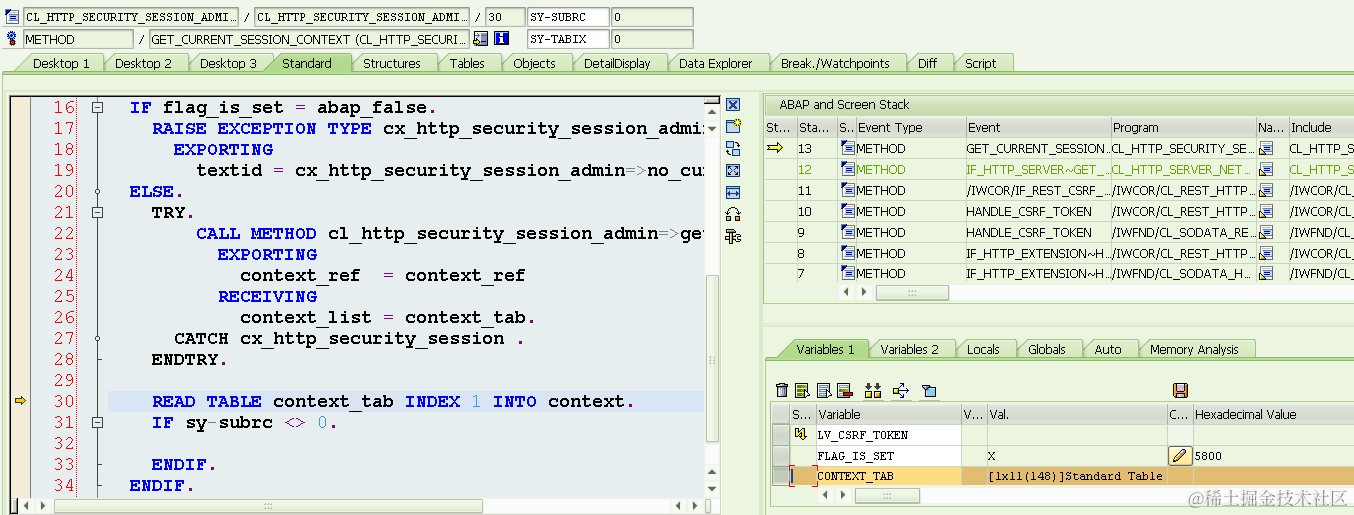Open the Memory Analysis tab

tap(1194, 349)
